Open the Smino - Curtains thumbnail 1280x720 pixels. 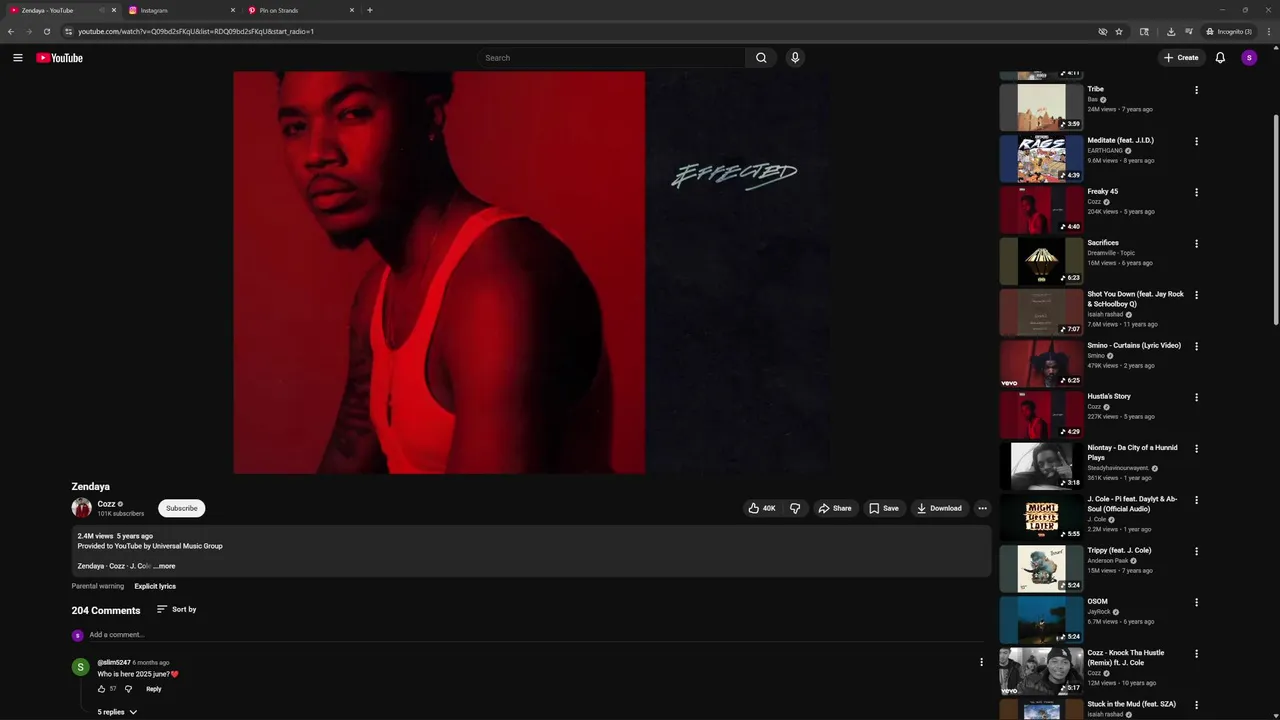[x=1041, y=363]
